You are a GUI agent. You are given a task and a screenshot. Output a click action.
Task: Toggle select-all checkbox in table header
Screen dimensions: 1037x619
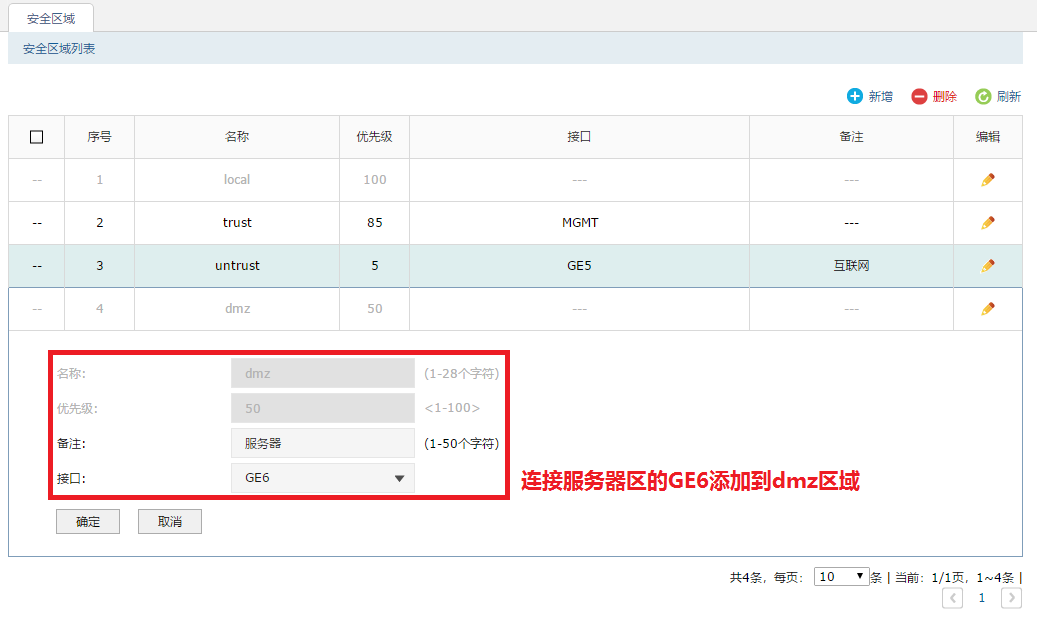(37, 137)
